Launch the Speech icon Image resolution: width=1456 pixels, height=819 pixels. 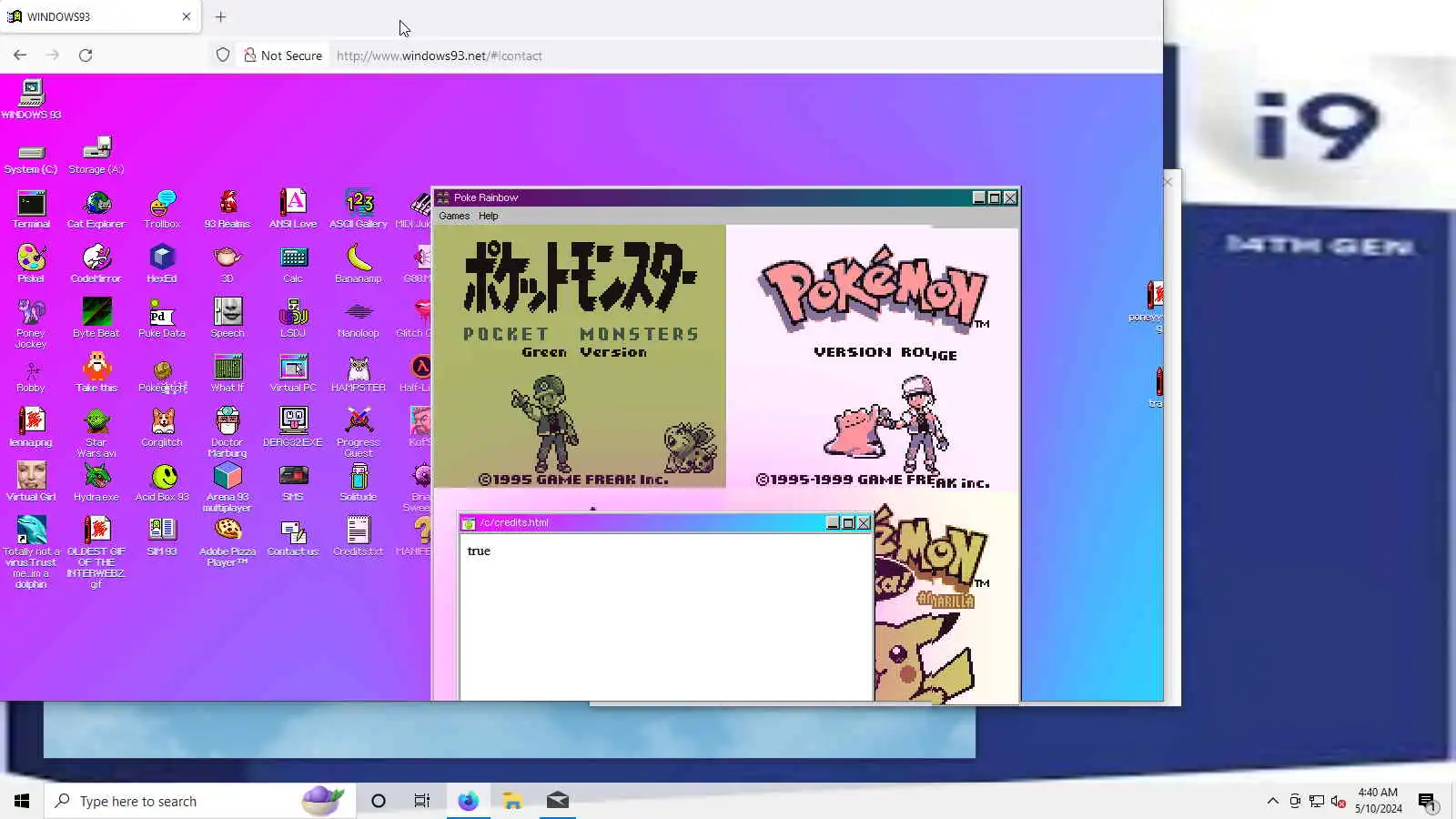[x=227, y=318]
